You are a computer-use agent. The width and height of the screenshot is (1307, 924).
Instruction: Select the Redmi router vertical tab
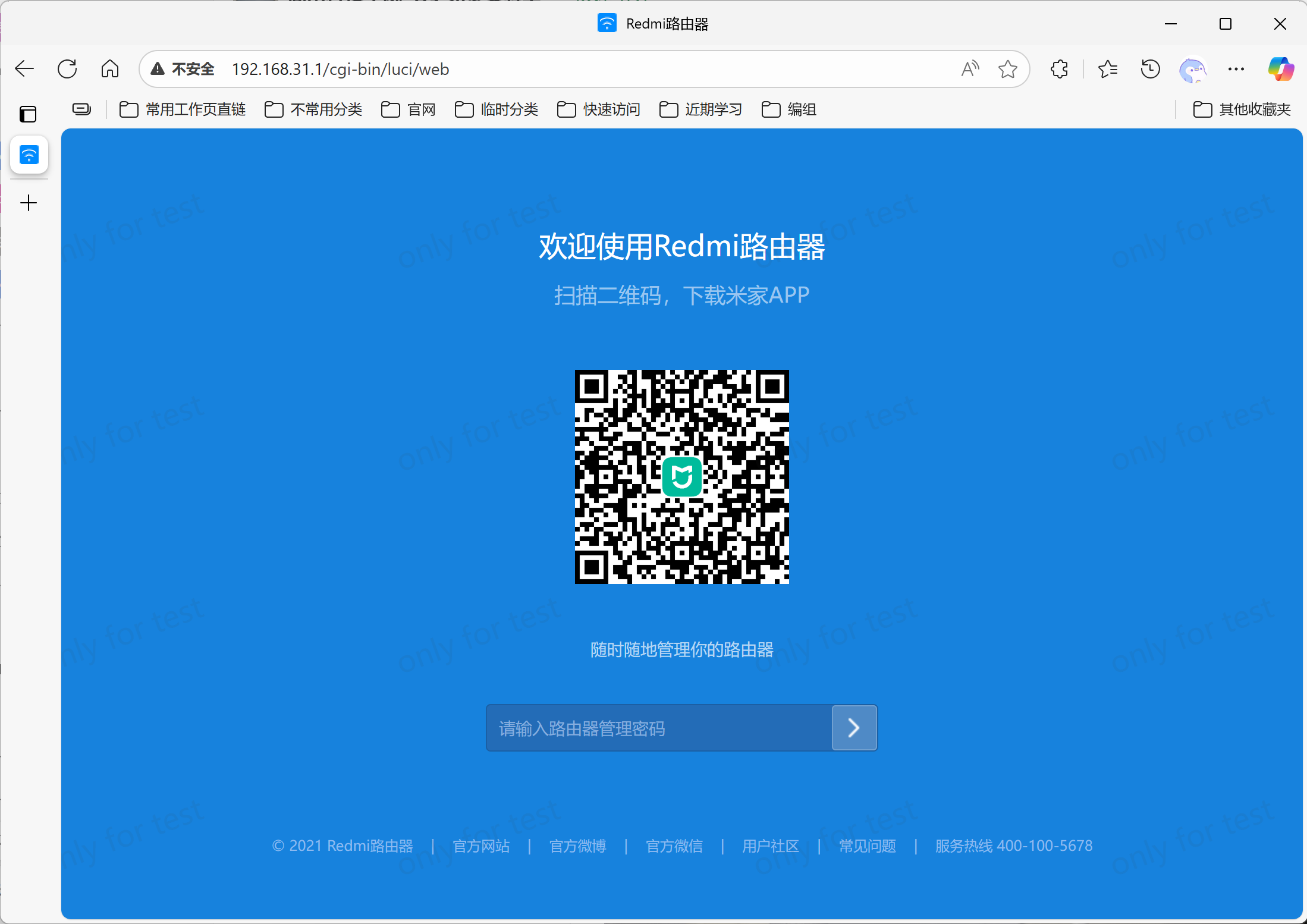coord(29,155)
